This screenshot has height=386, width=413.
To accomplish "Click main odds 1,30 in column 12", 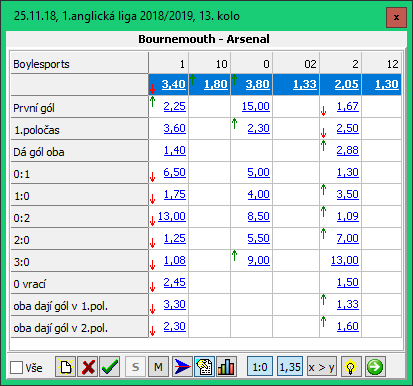I will [387, 84].
